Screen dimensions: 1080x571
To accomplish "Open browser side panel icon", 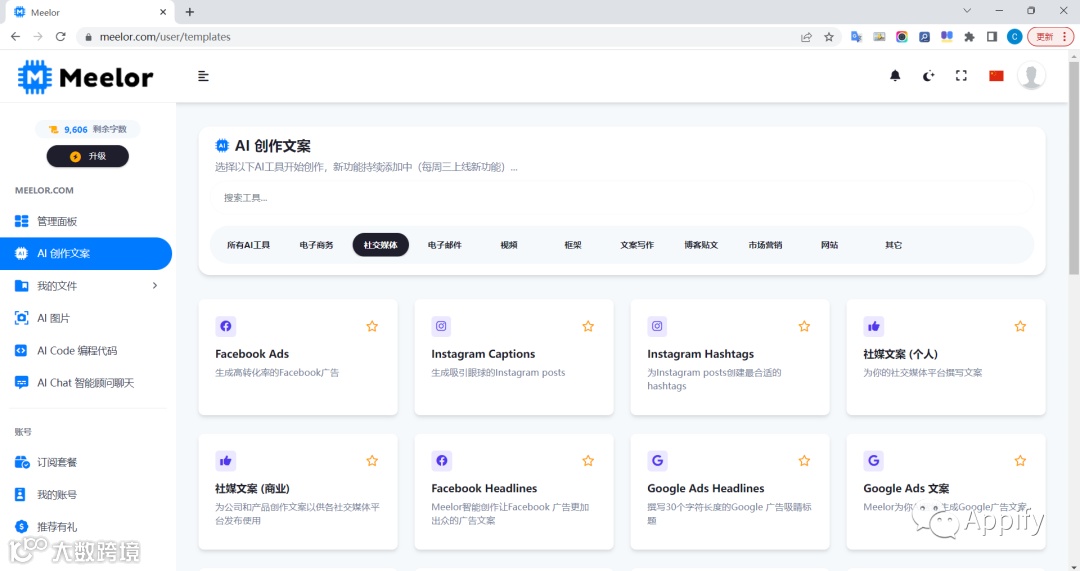I will pyautogui.click(x=992, y=37).
